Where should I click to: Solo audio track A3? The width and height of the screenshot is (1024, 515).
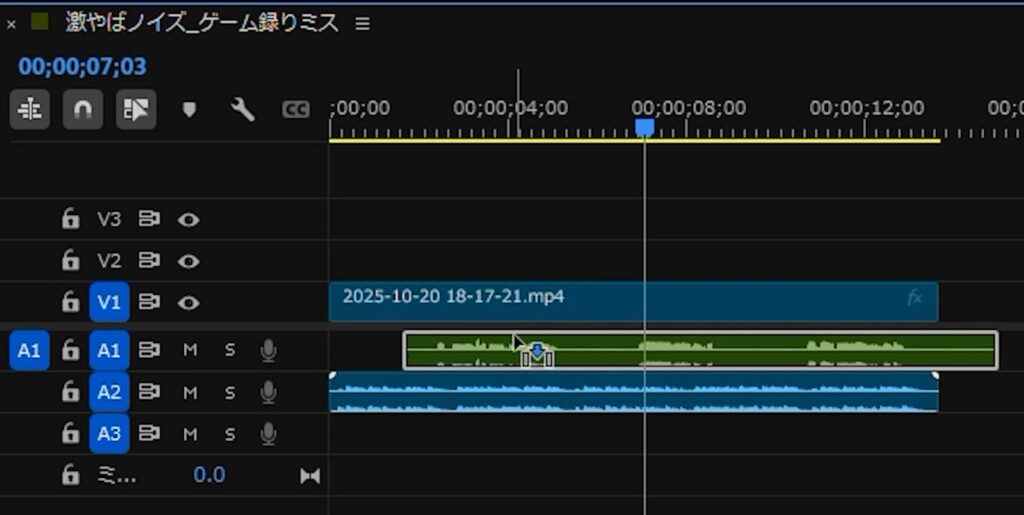point(230,433)
